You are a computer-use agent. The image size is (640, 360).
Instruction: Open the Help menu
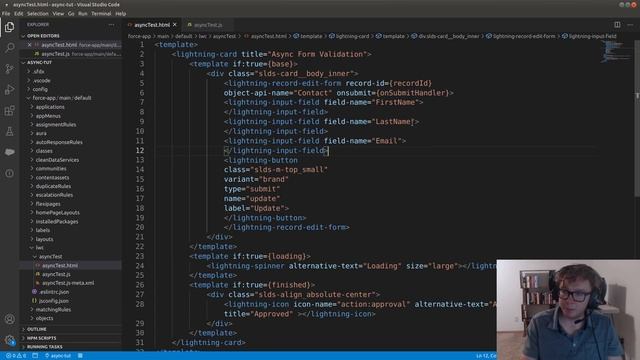click(x=120, y=13)
